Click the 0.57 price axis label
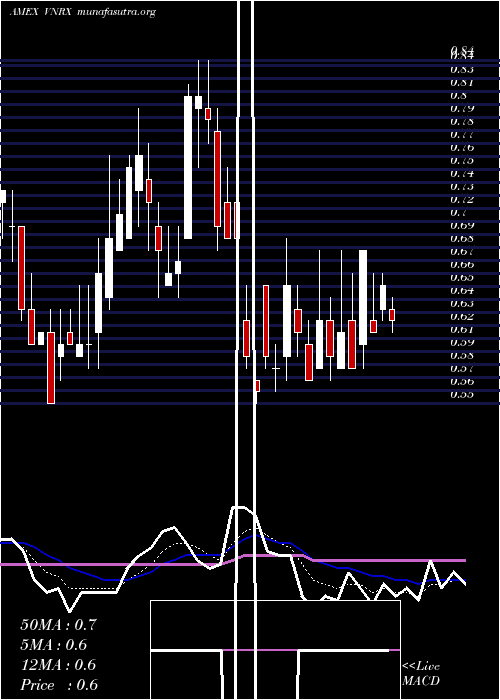Viewport: 500px width, 700px height. 462,368
